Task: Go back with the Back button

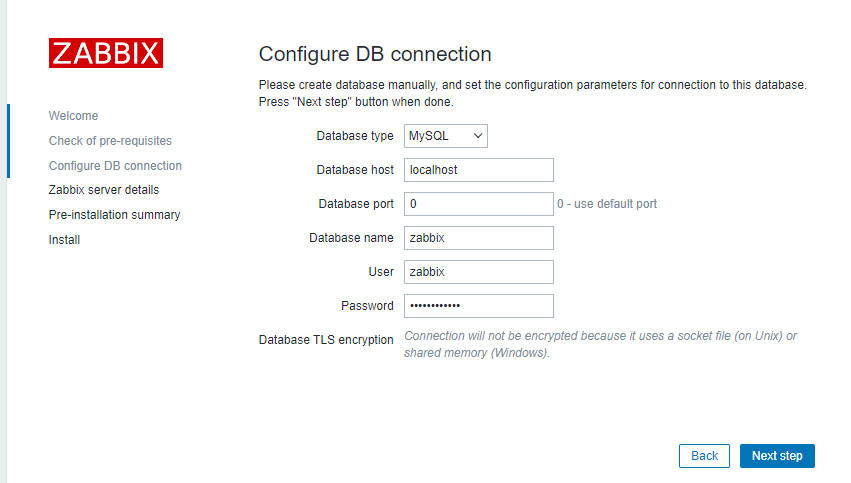Action: click(704, 456)
